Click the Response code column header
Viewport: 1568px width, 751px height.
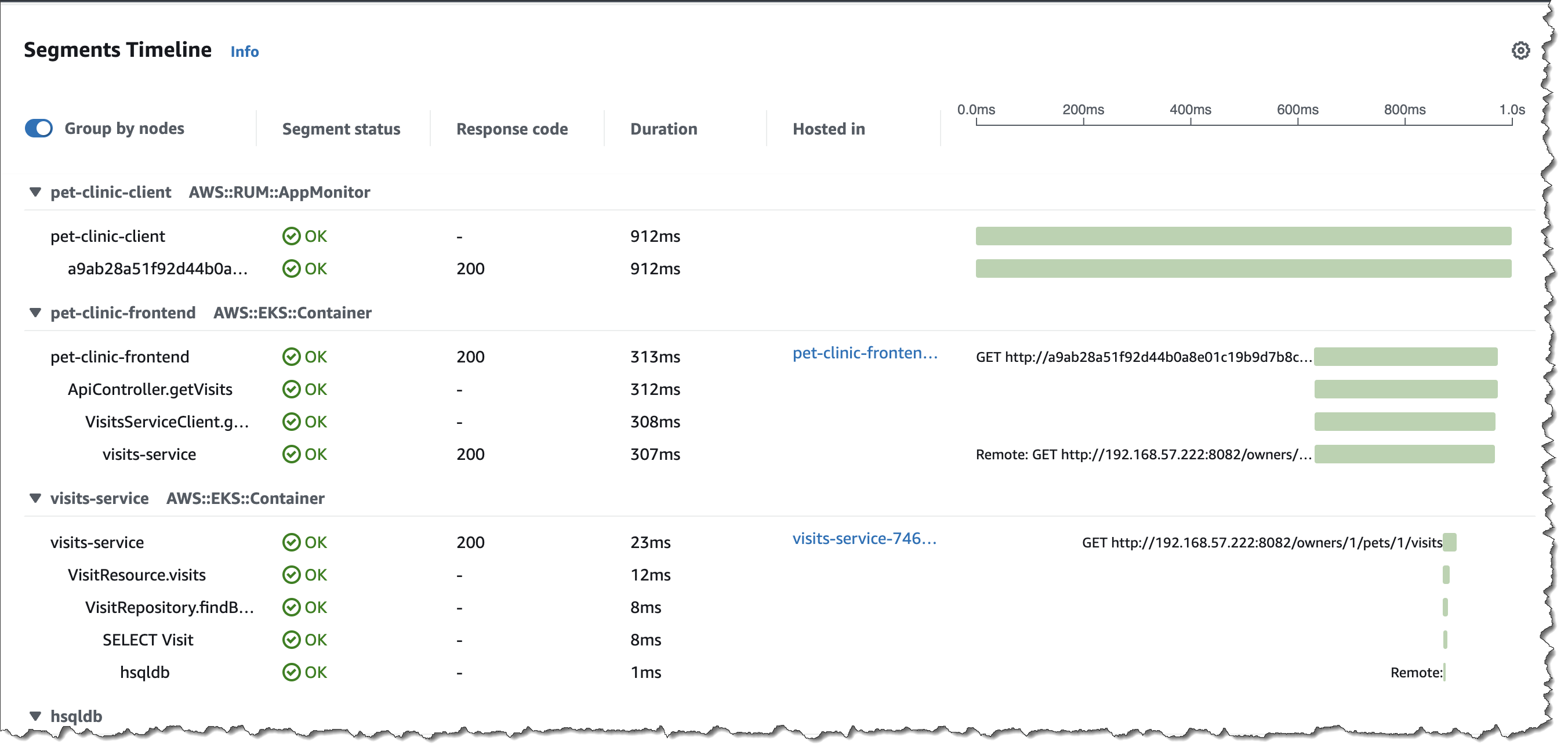[512, 129]
